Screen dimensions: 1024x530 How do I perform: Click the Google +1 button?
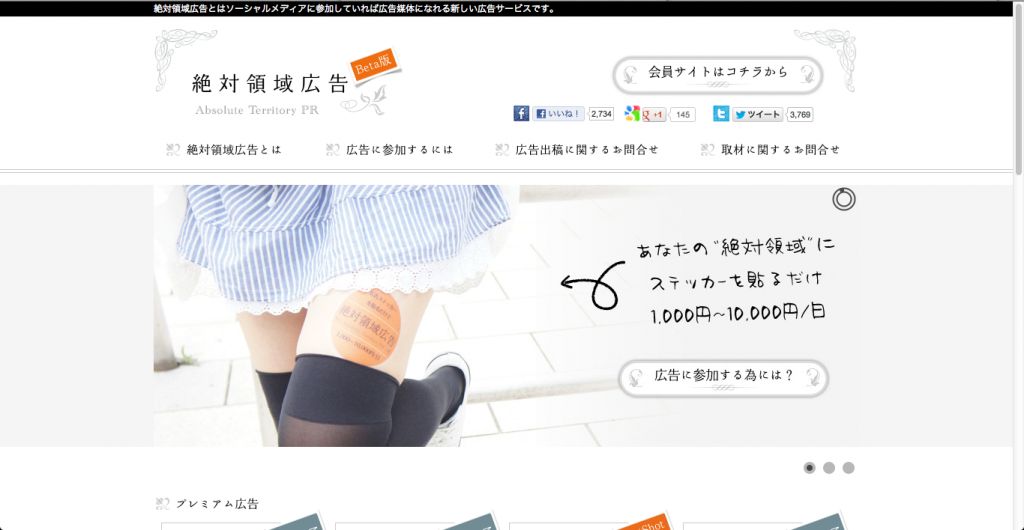coord(654,115)
